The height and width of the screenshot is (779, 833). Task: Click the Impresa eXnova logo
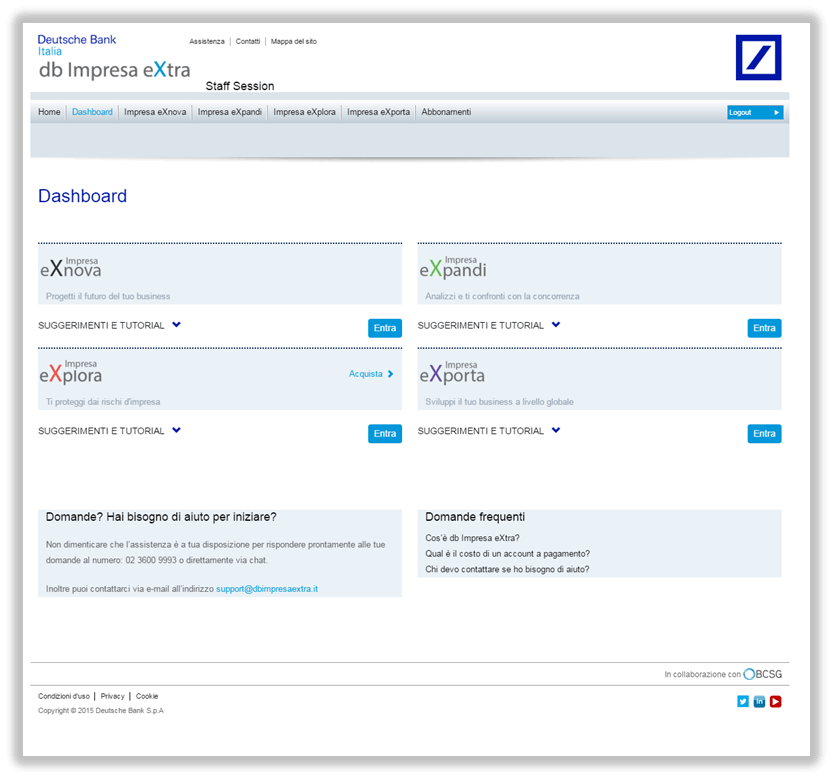pyautogui.click(x=71, y=268)
